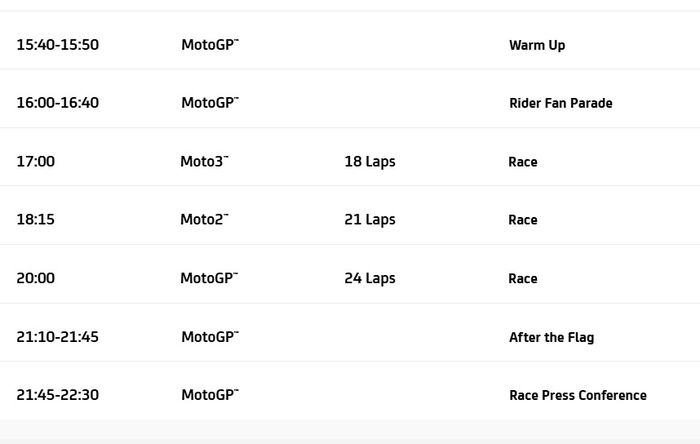Select MotoGP label in the 20:00 row
700x444 pixels.
click(209, 279)
